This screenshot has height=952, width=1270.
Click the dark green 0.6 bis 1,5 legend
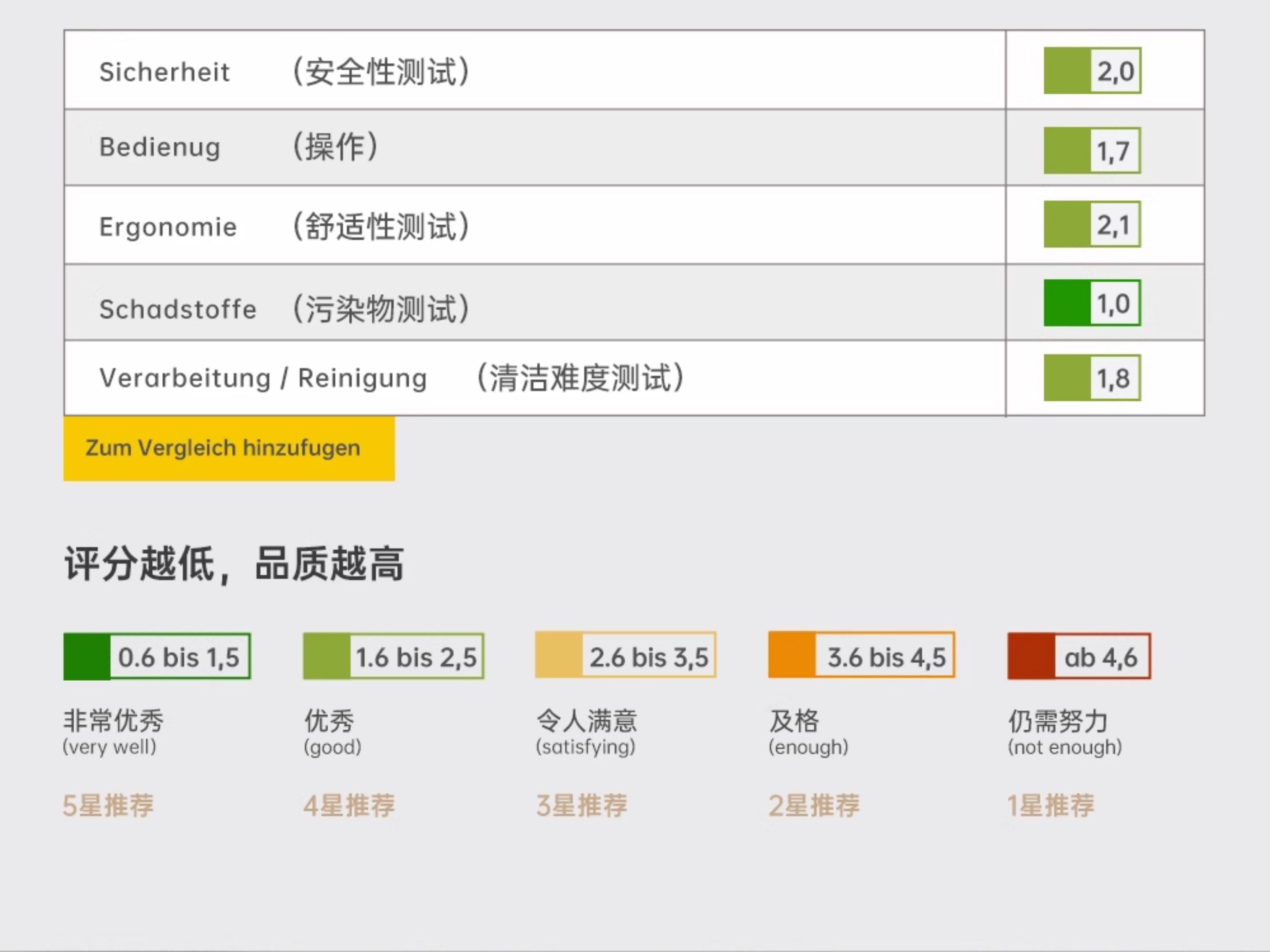pyautogui.click(x=157, y=657)
